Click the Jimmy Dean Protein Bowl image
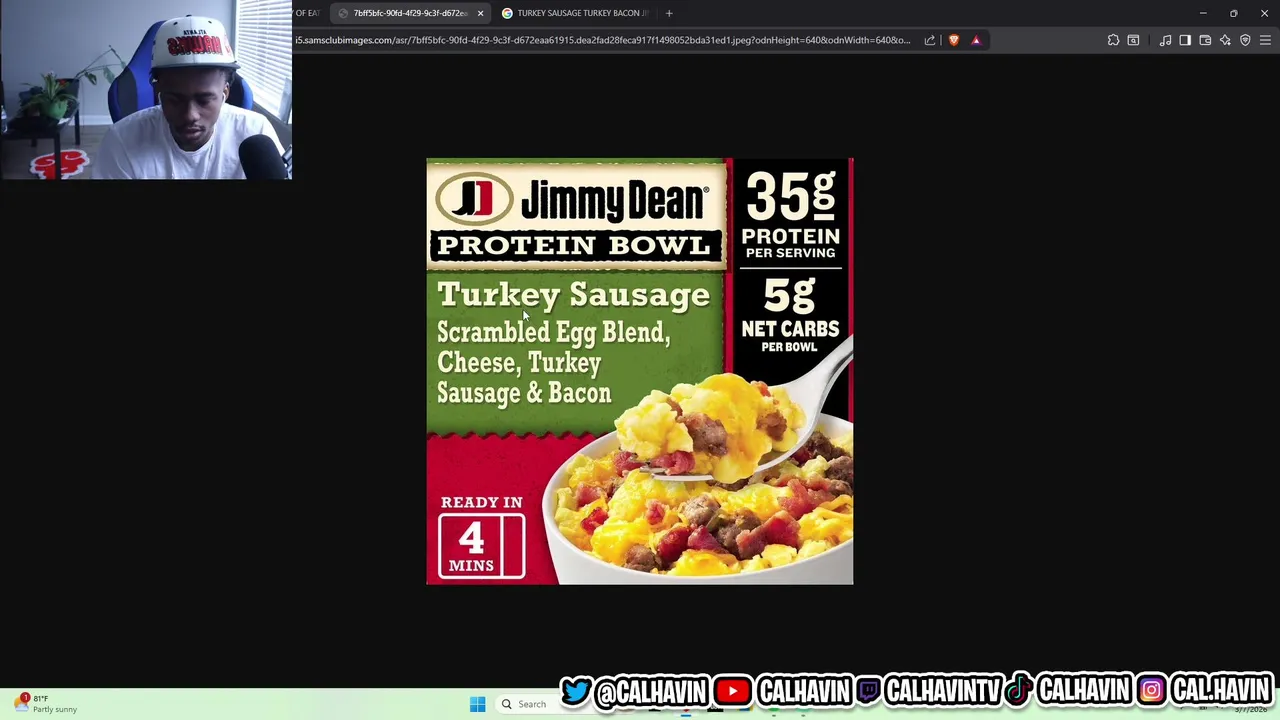 tap(640, 371)
